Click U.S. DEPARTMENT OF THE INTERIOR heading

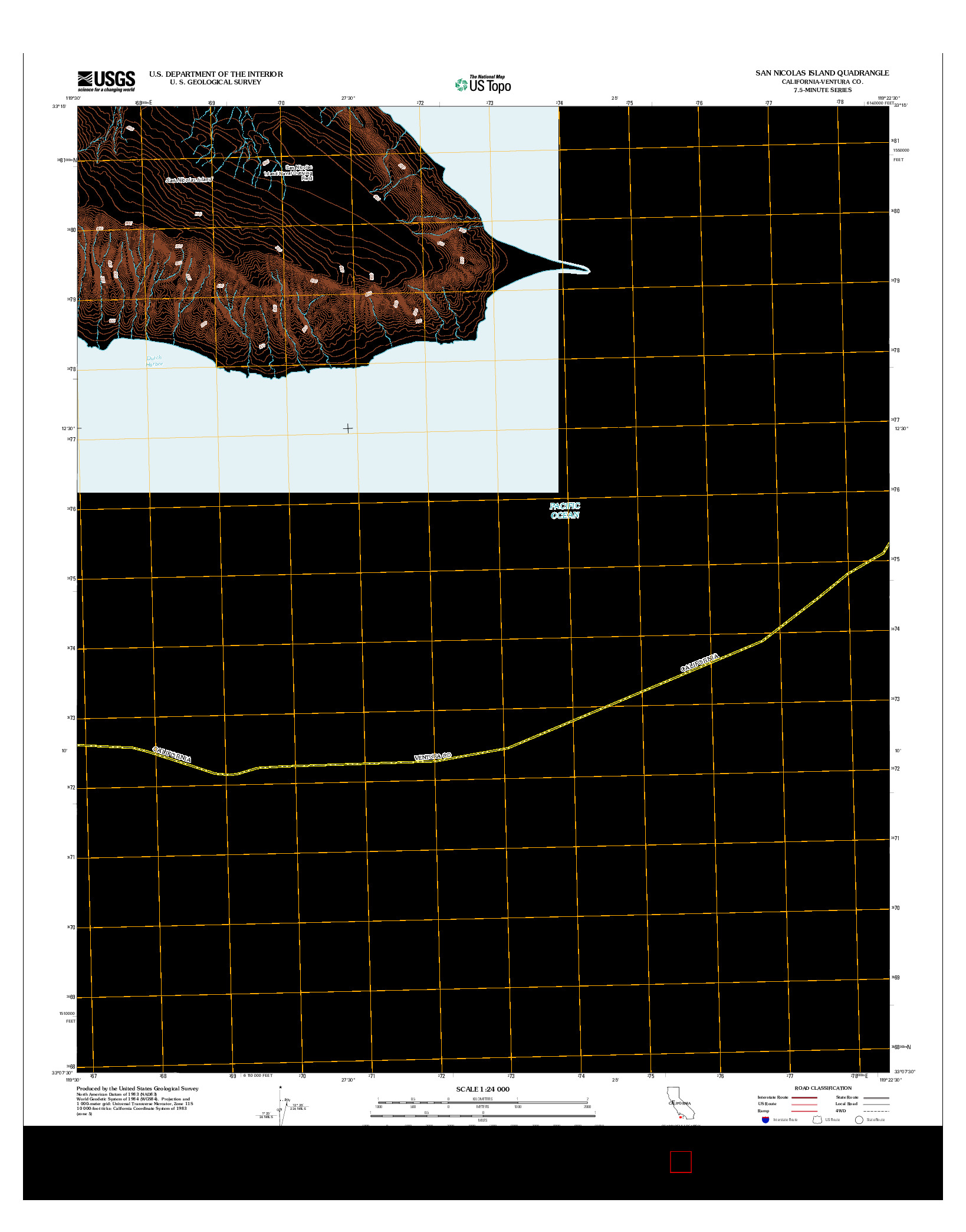pyautogui.click(x=216, y=74)
